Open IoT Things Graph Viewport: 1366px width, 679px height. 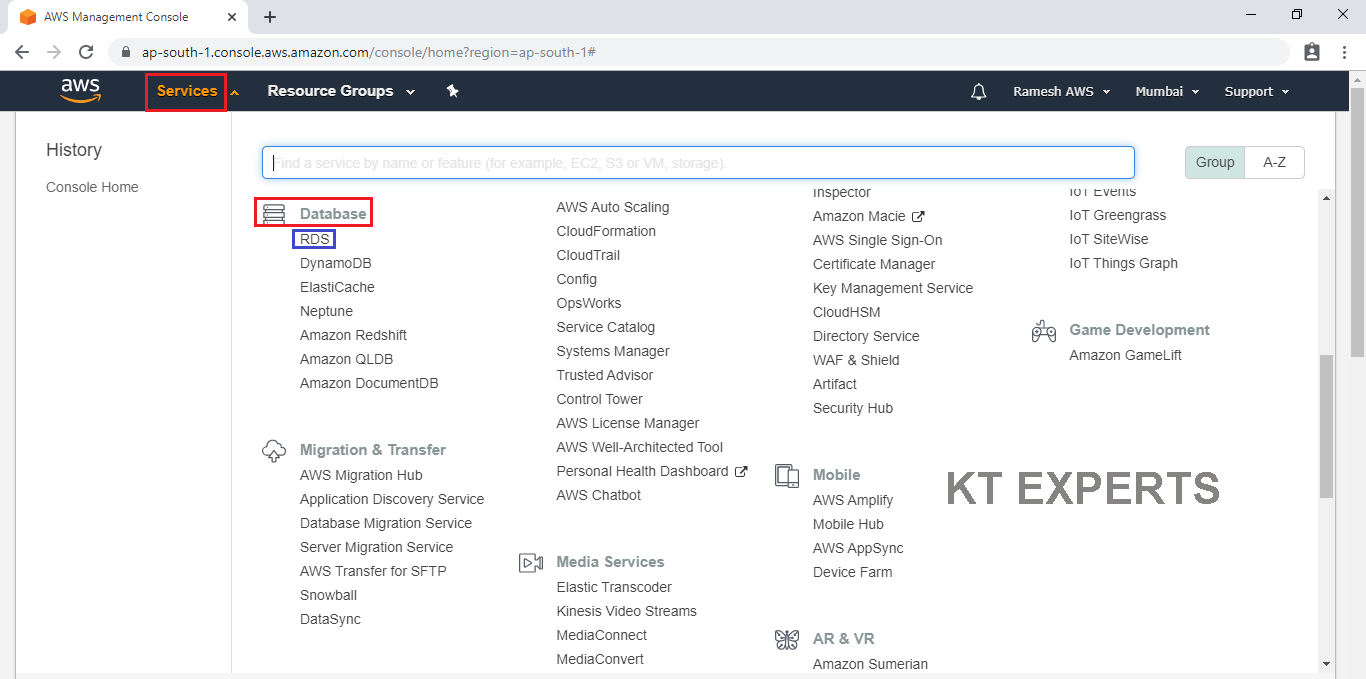coord(1124,263)
